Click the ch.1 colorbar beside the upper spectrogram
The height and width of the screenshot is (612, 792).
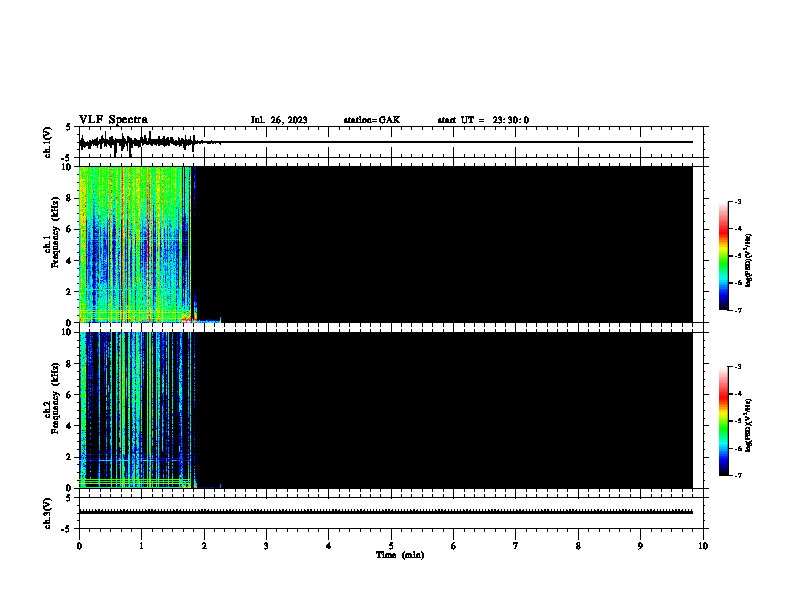(723, 256)
